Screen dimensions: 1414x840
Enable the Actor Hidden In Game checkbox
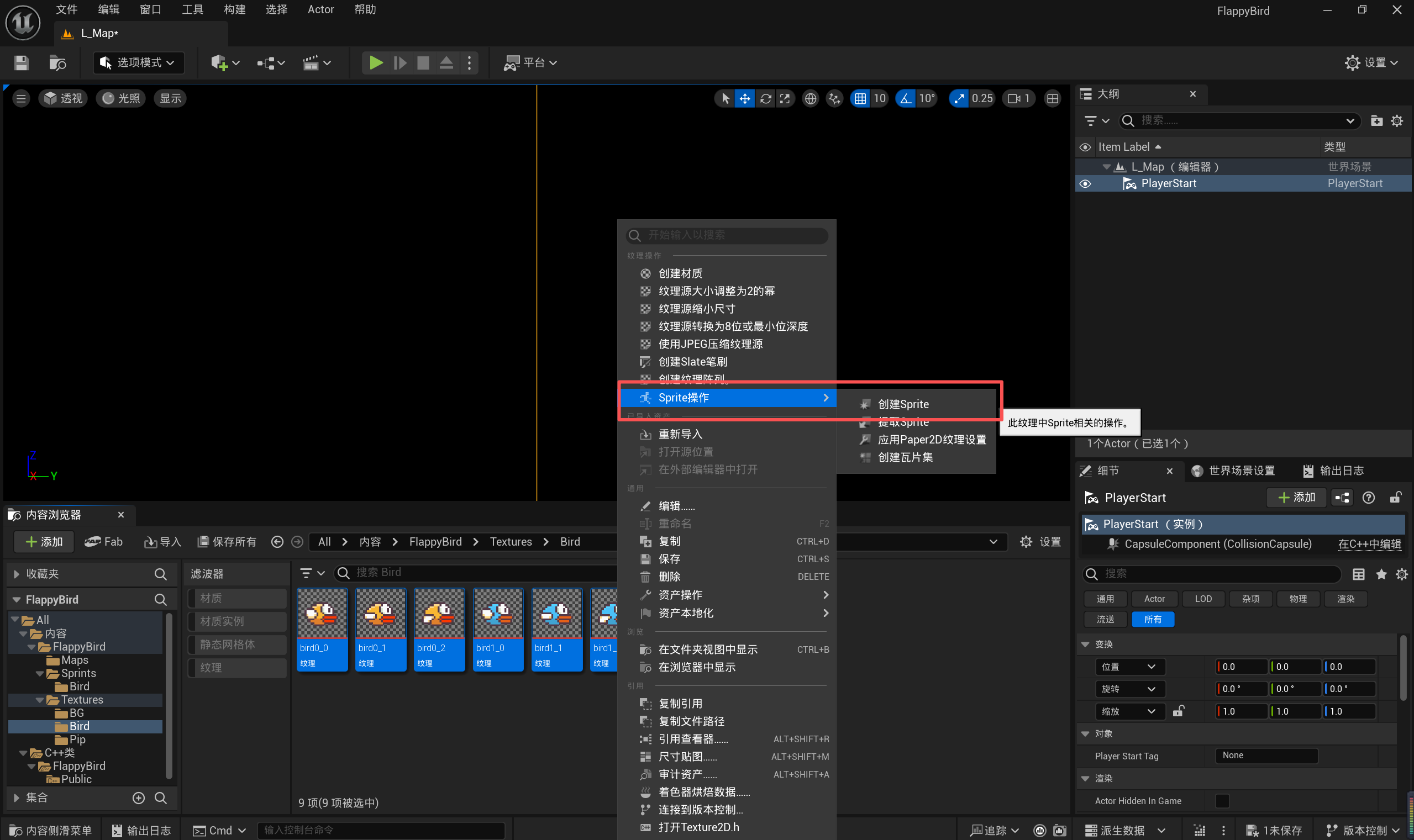1222,800
